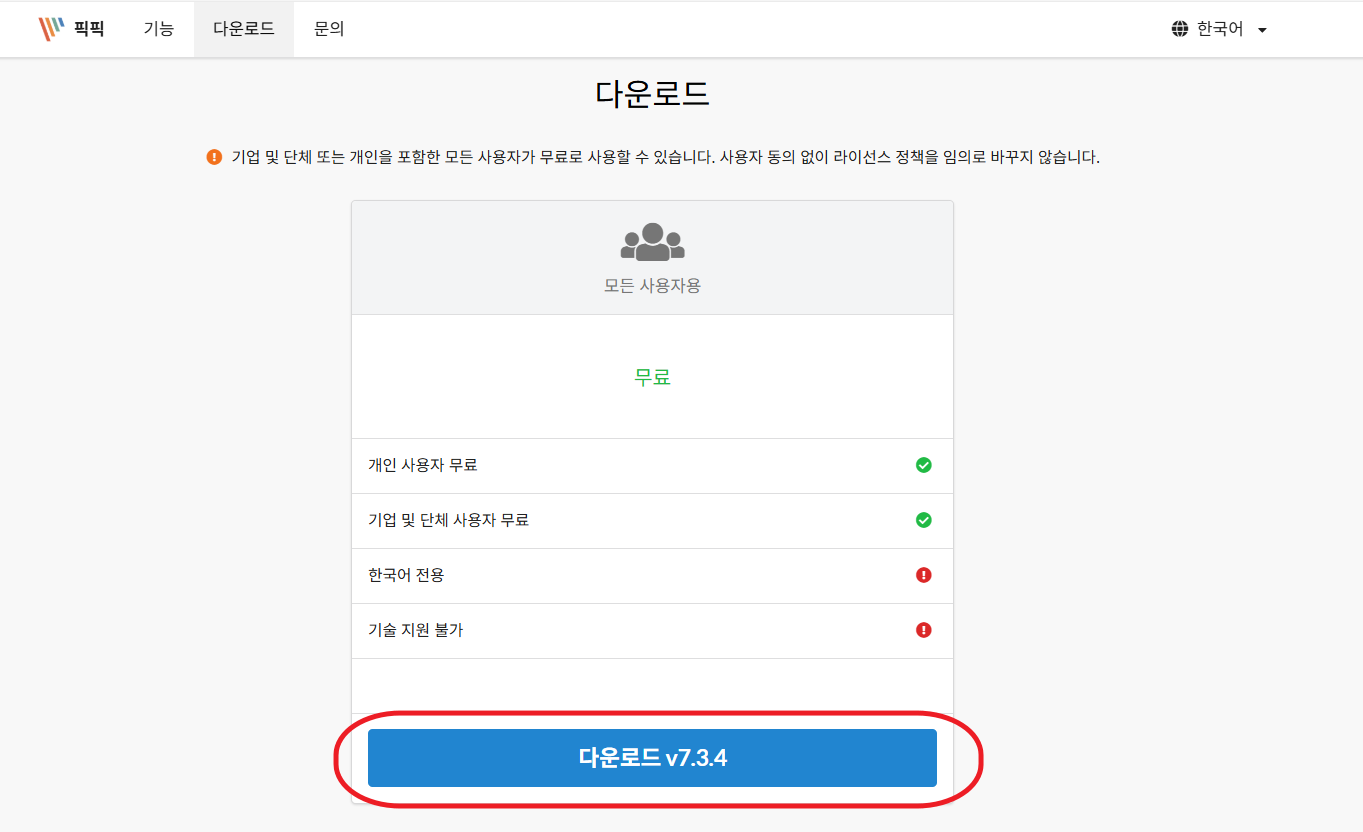
Task: Click the orange notice exclamation icon
Action: [214, 157]
